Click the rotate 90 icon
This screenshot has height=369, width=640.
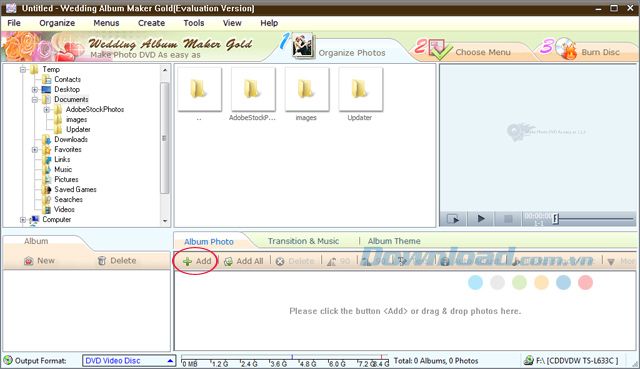(x=331, y=262)
